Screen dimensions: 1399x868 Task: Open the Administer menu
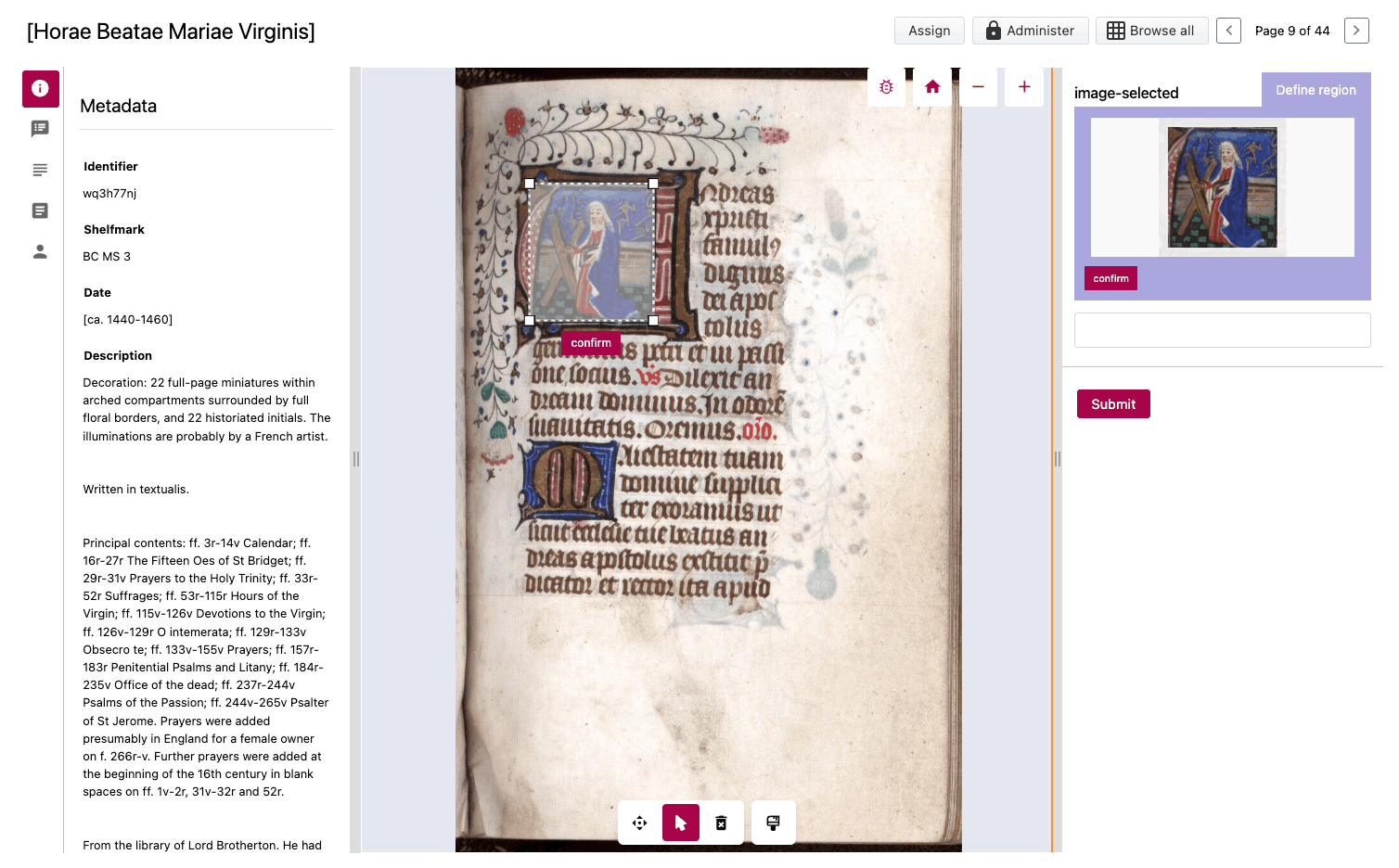coord(1030,31)
